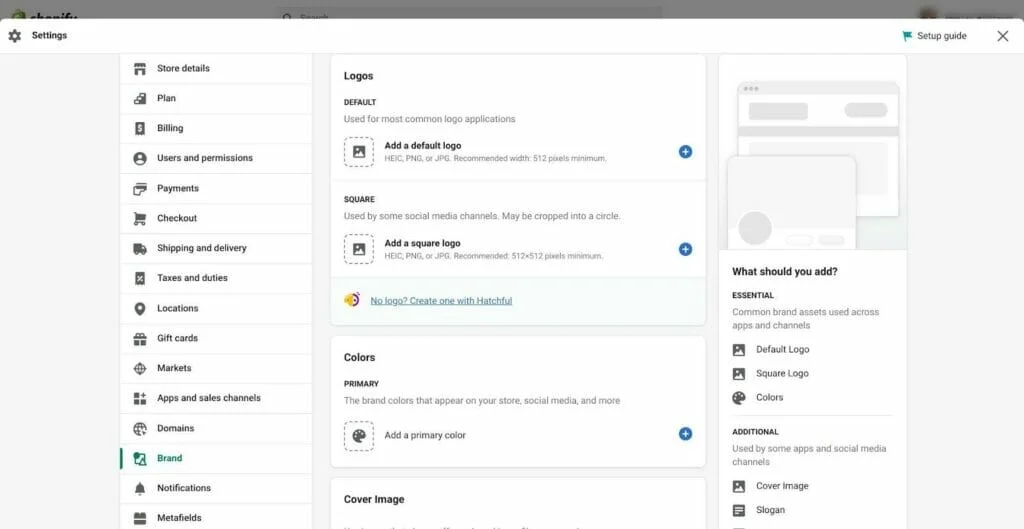
Task: Select Checkout in settings sidebar
Action: (216, 219)
